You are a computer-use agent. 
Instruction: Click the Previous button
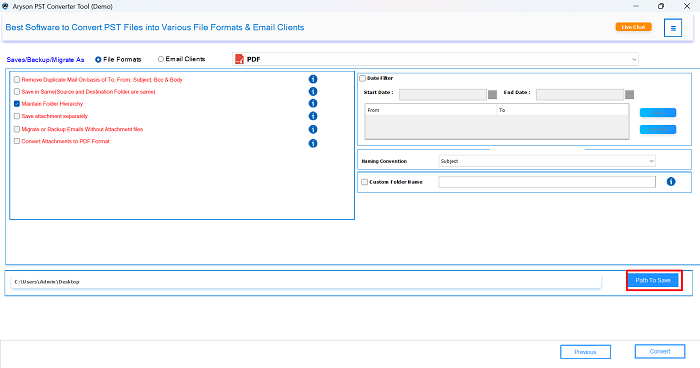pos(585,352)
